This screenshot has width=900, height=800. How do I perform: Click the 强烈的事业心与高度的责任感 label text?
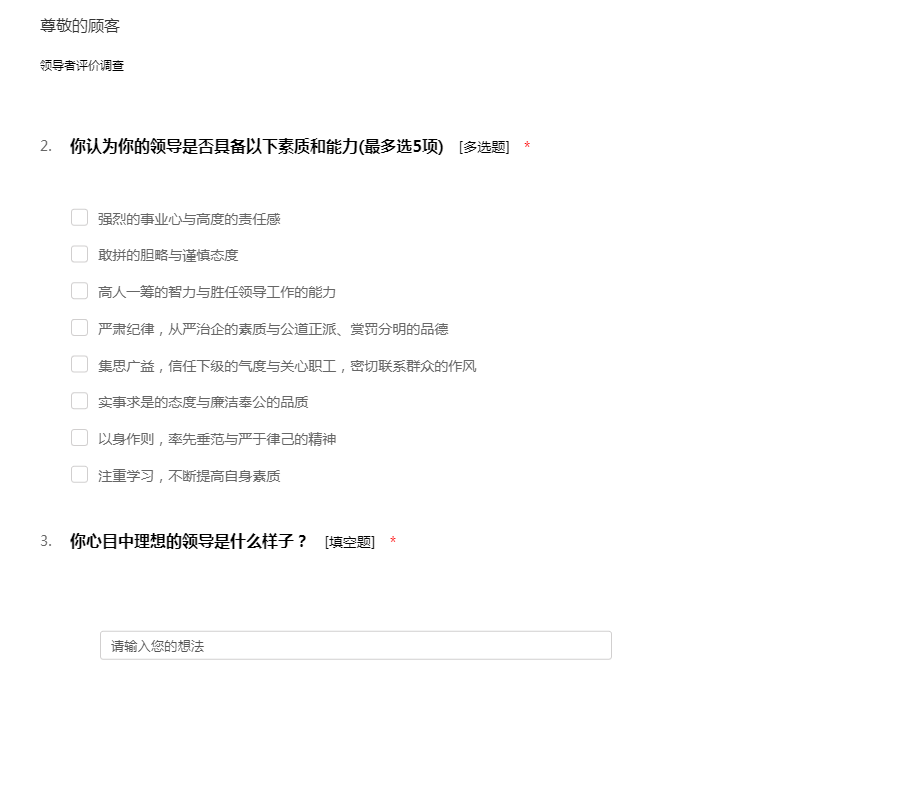(x=189, y=219)
